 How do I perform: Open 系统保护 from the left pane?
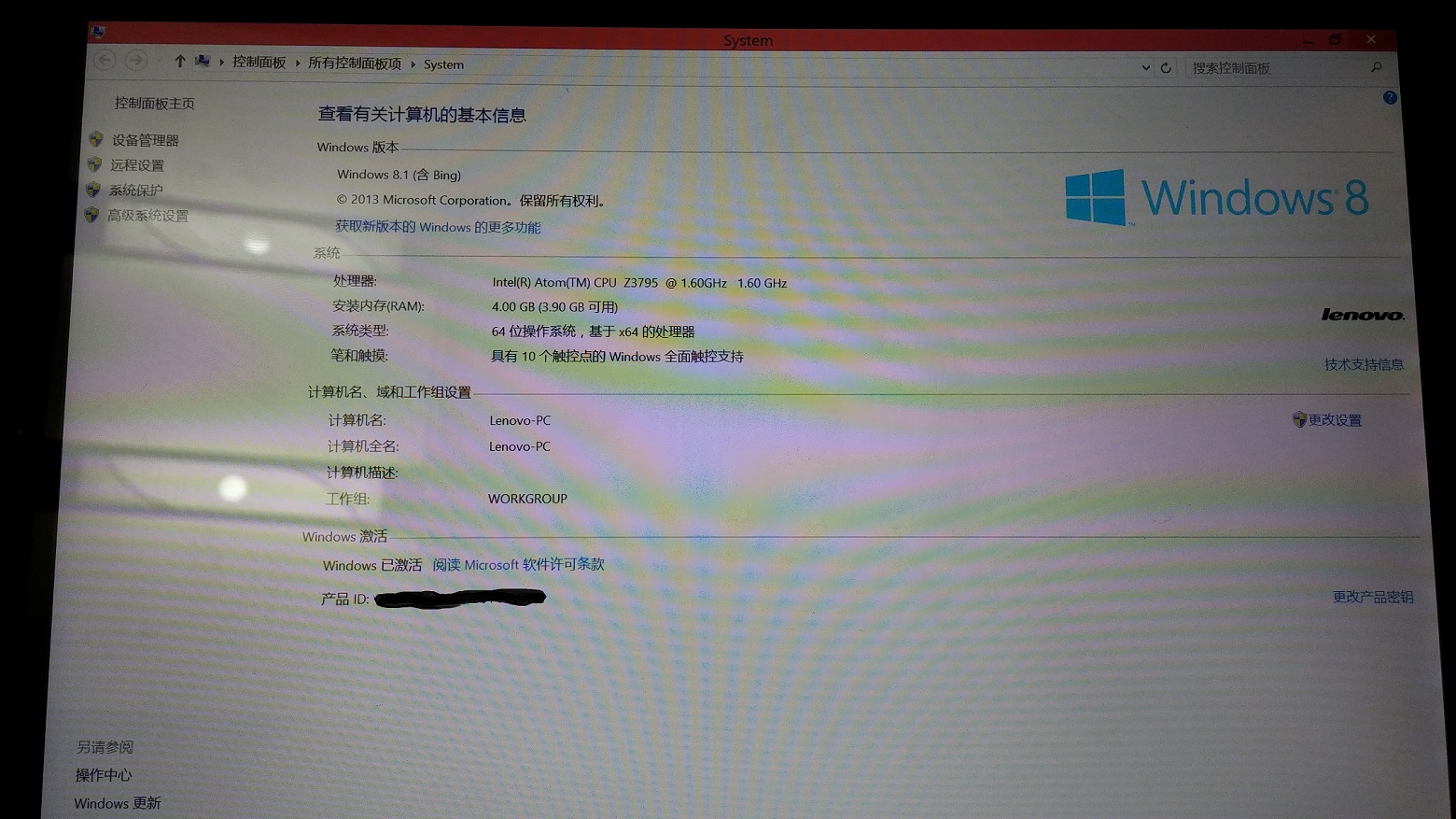pos(135,191)
